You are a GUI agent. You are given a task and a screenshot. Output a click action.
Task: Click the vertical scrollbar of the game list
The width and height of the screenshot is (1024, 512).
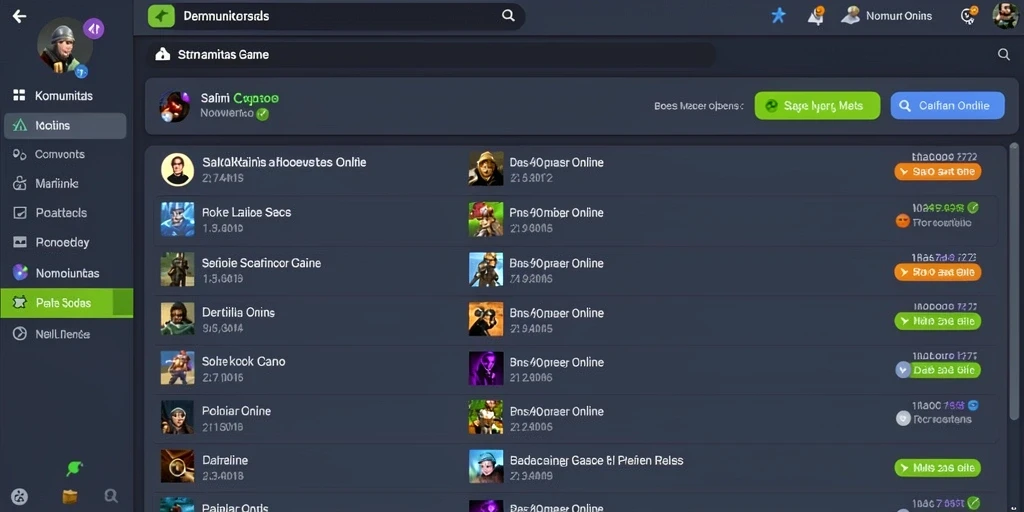(x=1014, y=281)
